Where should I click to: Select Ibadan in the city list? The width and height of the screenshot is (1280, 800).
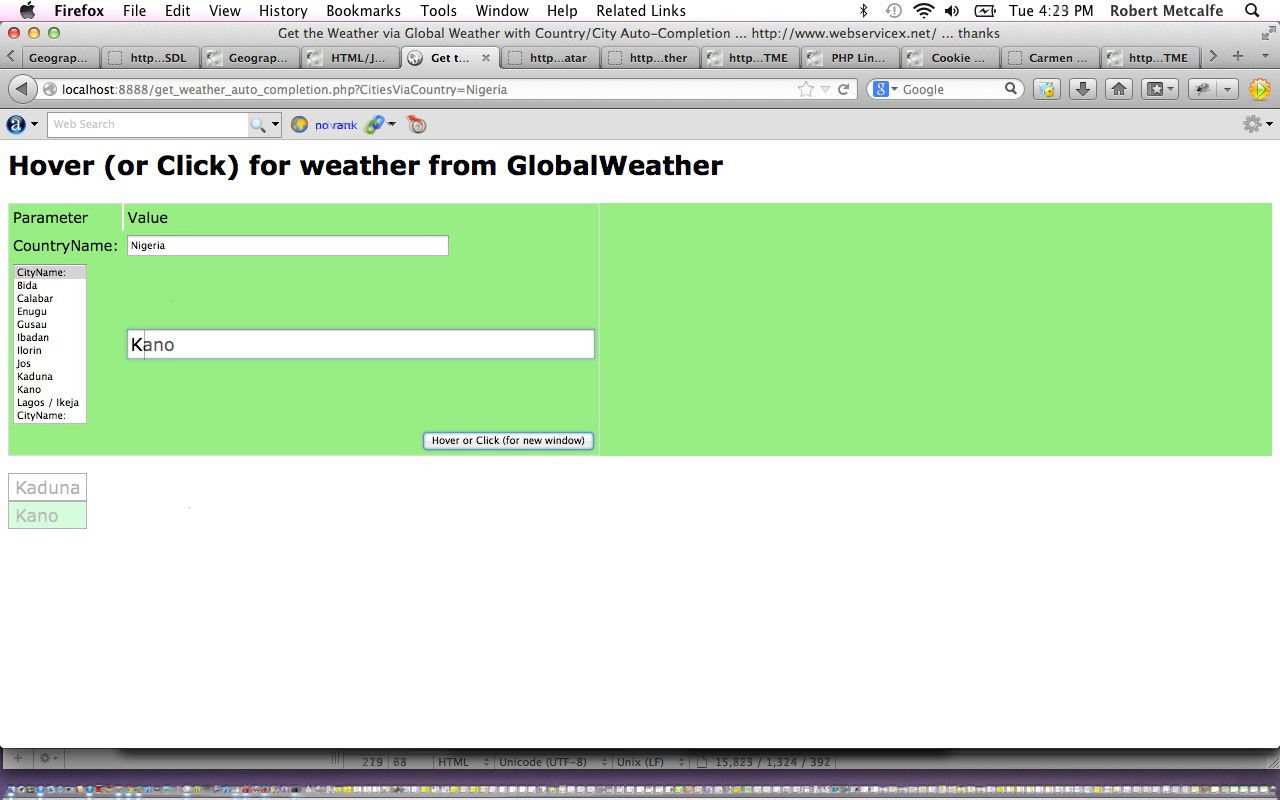tap(50, 337)
